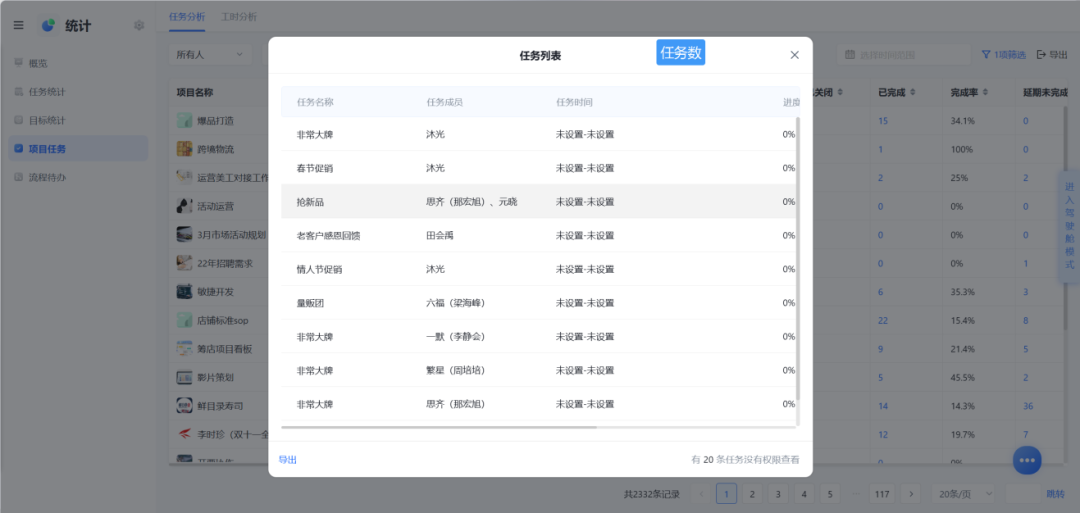Image resolution: width=1080 pixels, height=513 pixels.
Task: Click the 1项筛选 filter button
Action: pos(1004,54)
